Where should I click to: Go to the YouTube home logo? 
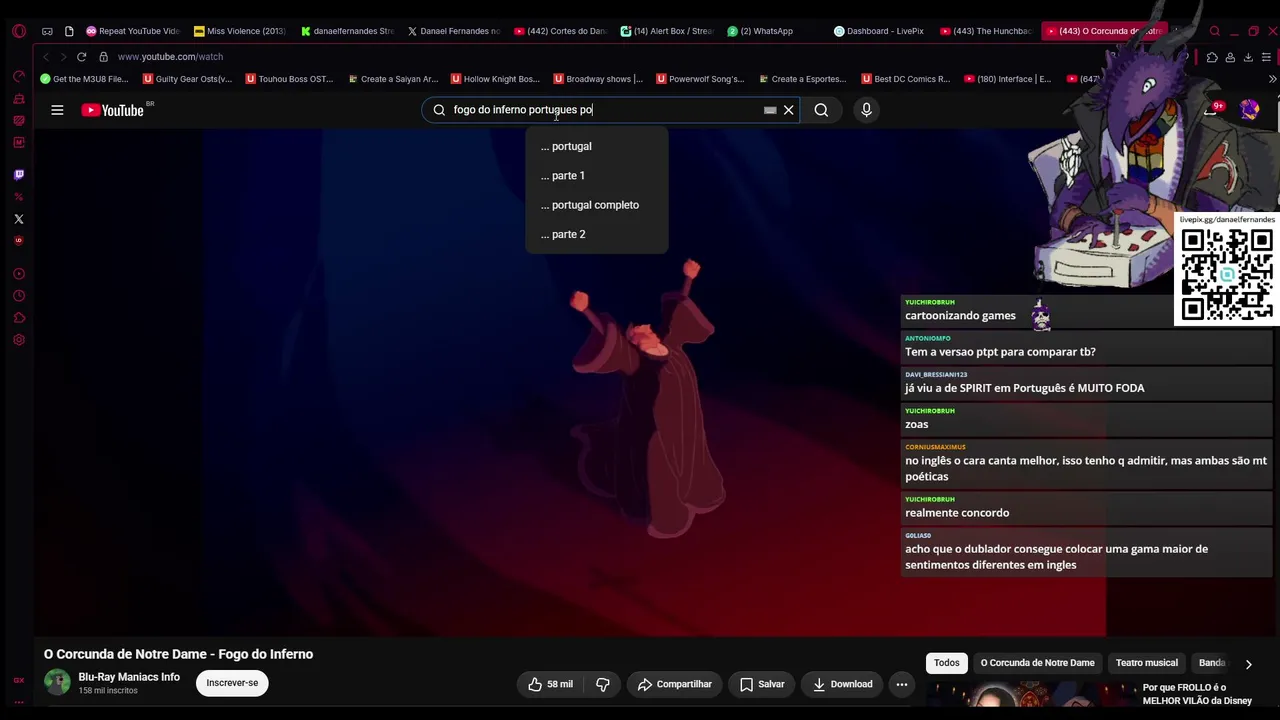(x=114, y=110)
